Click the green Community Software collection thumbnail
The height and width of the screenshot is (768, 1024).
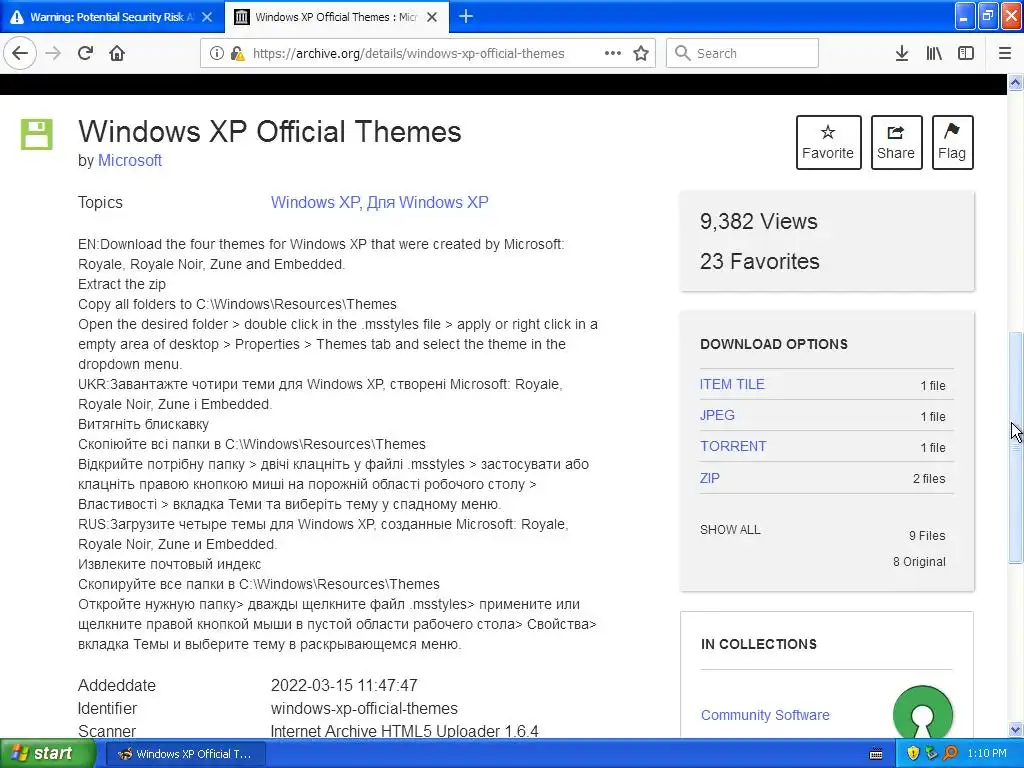point(922,712)
